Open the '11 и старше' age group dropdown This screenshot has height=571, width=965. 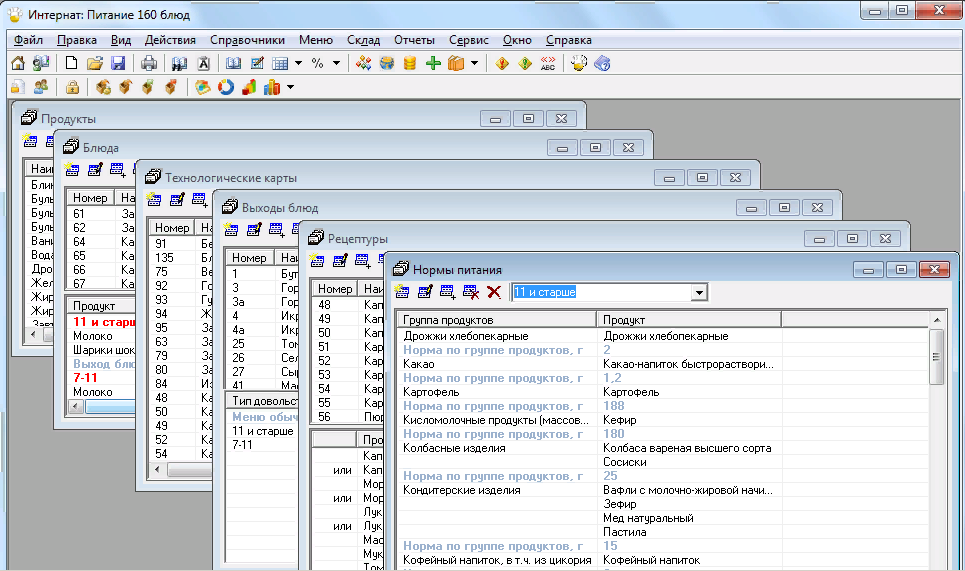(699, 292)
